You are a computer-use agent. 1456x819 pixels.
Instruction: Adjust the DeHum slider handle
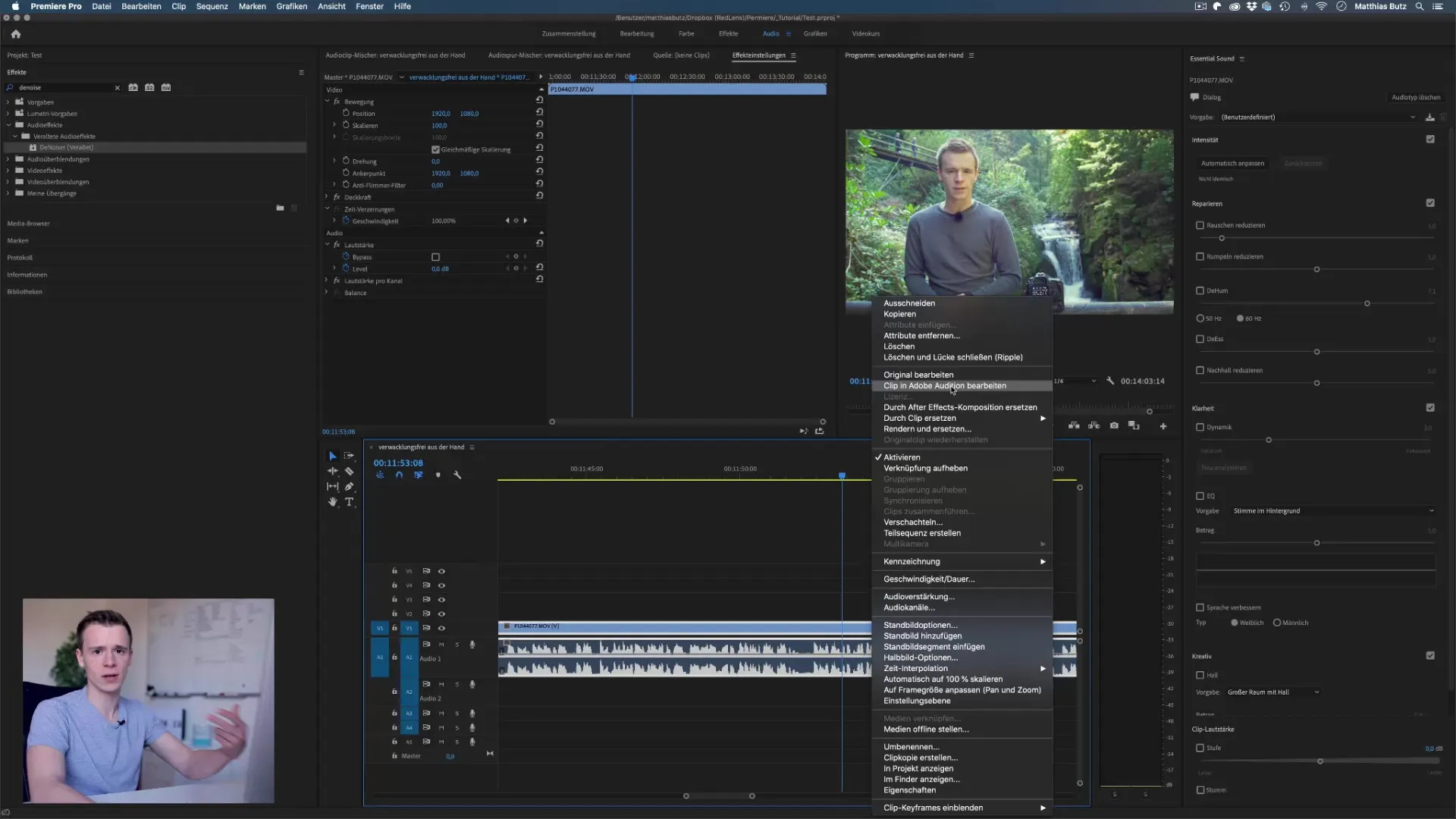tap(1367, 303)
